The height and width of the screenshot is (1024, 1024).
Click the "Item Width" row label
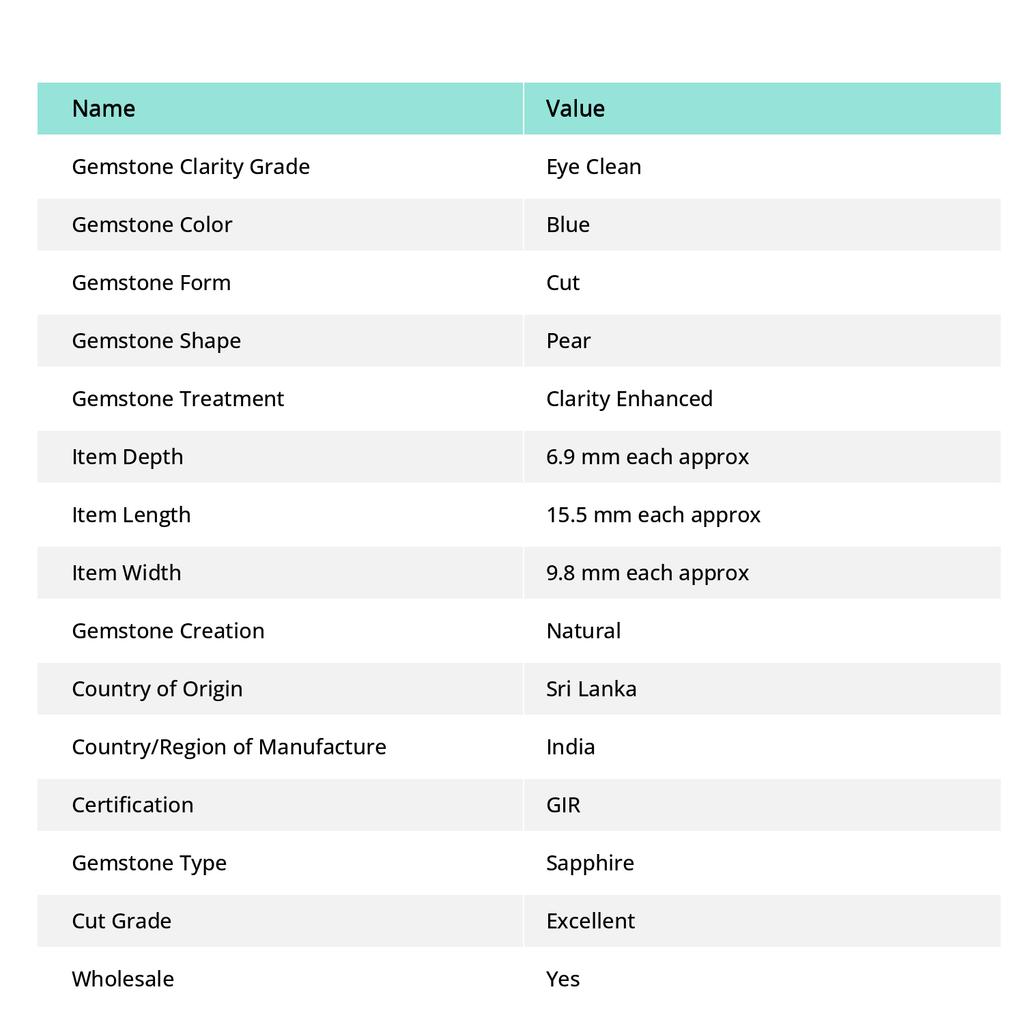coord(126,573)
